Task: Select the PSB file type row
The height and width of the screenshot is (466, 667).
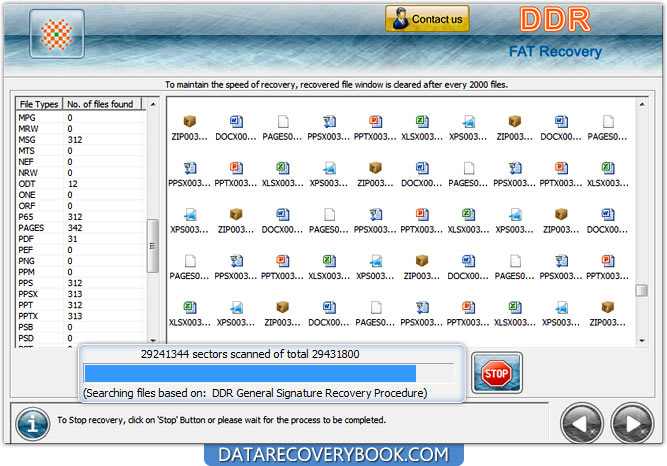Action: (x=81, y=328)
